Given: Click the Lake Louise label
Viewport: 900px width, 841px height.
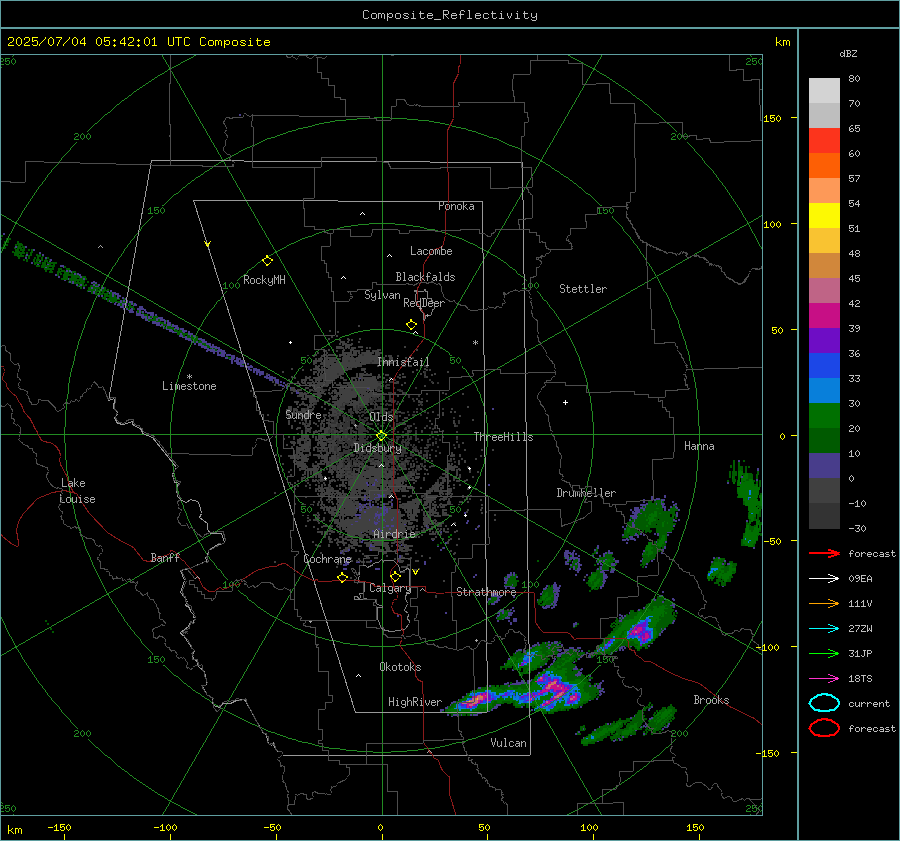Looking at the screenshot, I should coord(77,491).
